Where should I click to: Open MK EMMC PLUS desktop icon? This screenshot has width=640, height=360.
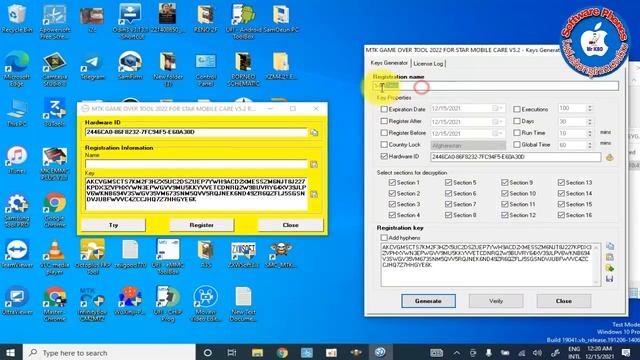point(55,163)
